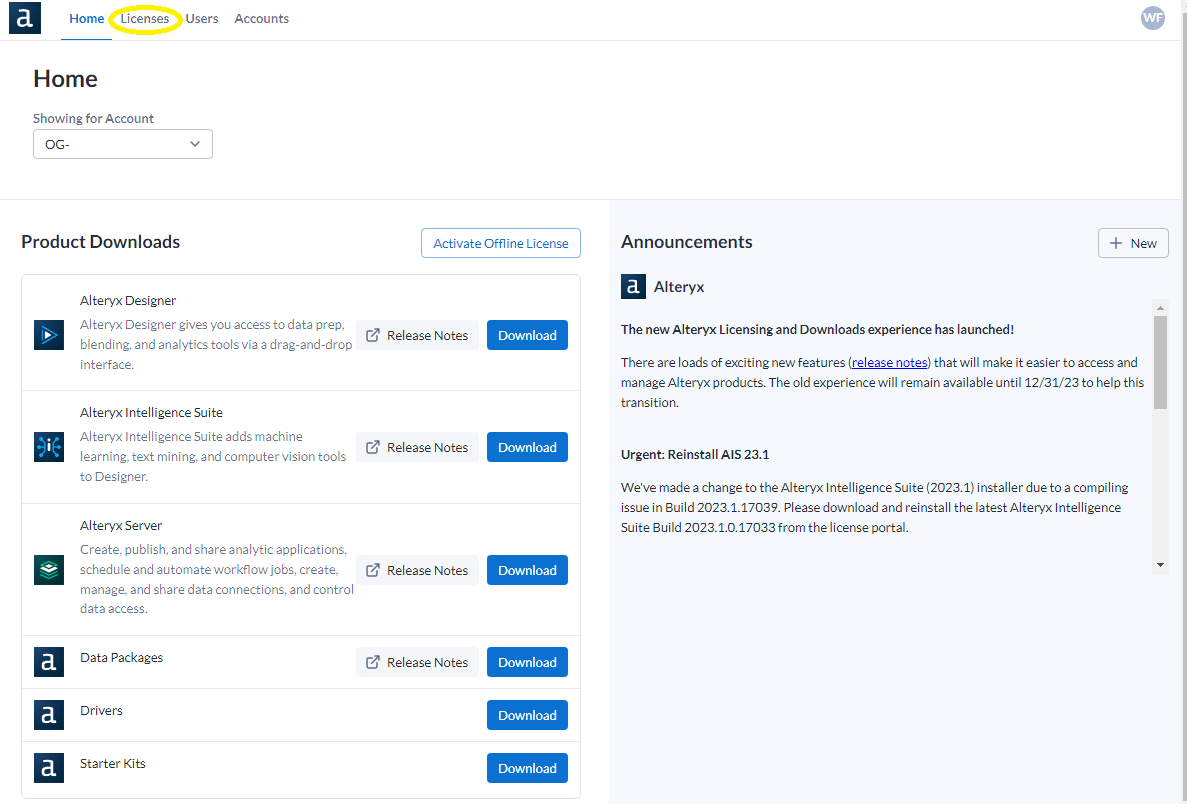Click the Alteryx Server title text
Screen dimensions: 1187x804
pyautogui.click(x=121, y=525)
